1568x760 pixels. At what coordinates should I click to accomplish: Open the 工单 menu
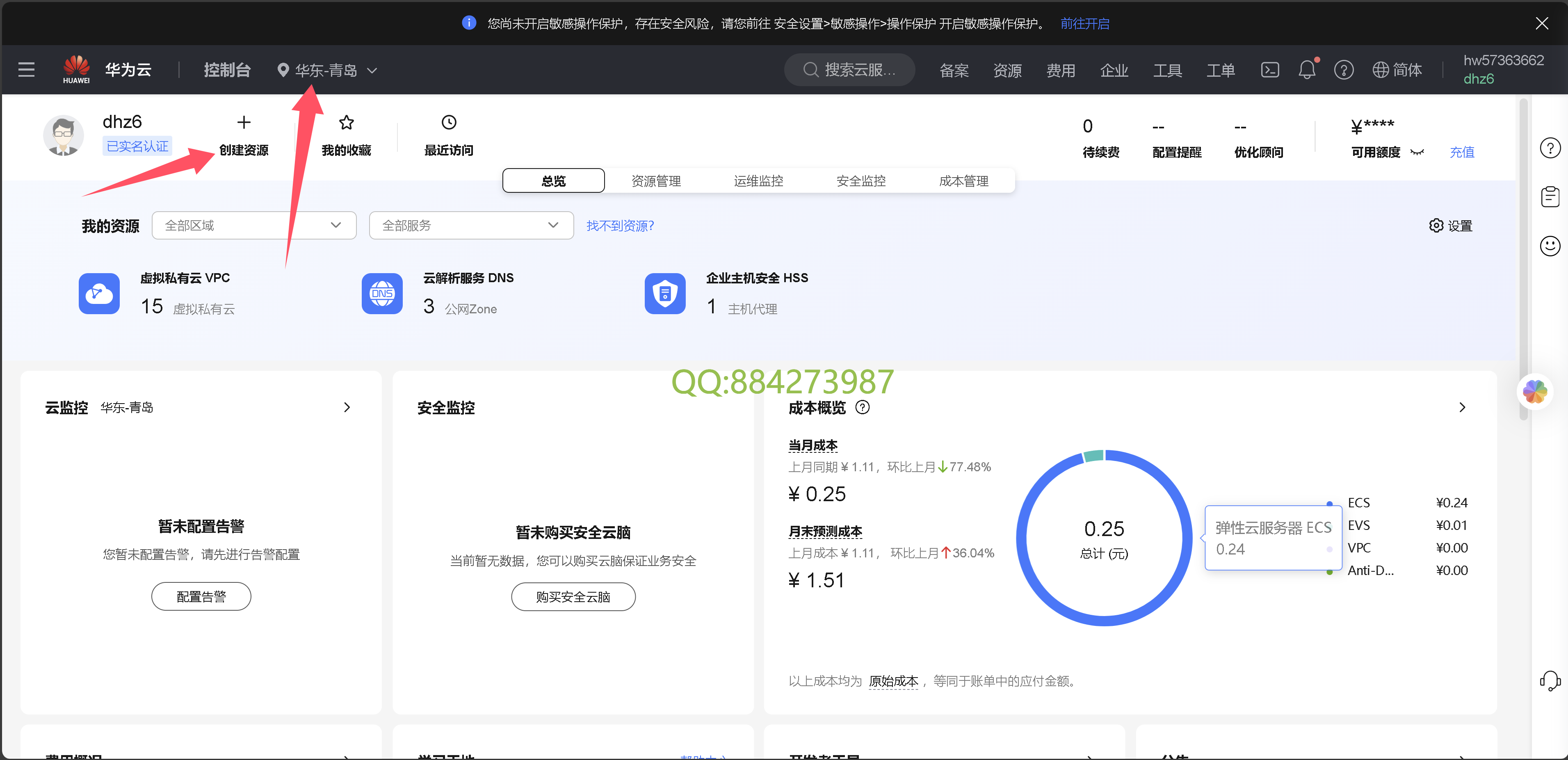[x=1221, y=71]
